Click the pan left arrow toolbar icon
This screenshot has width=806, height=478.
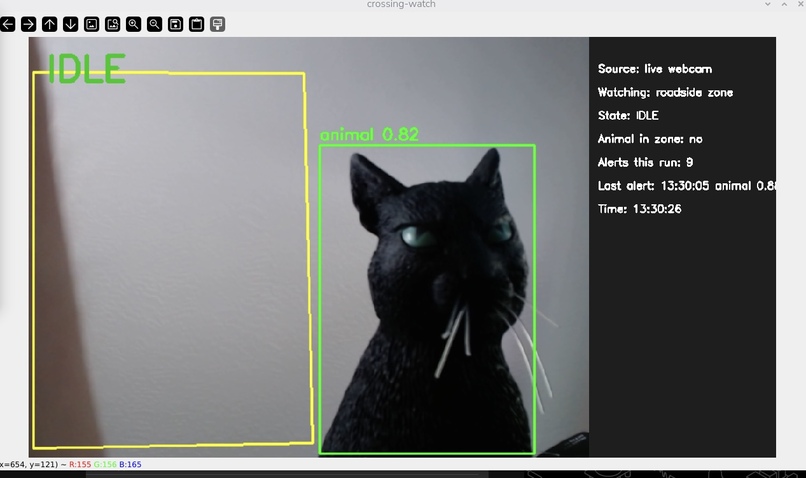click(x=7, y=24)
